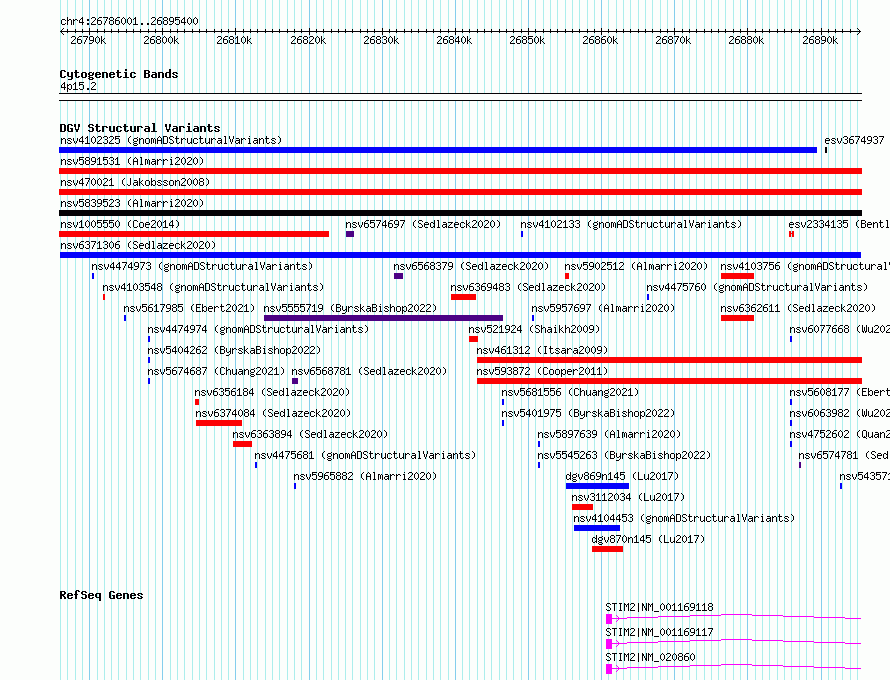Click the 26800k ruler tick
This screenshot has width=890, height=680.
click(x=161, y=40)
